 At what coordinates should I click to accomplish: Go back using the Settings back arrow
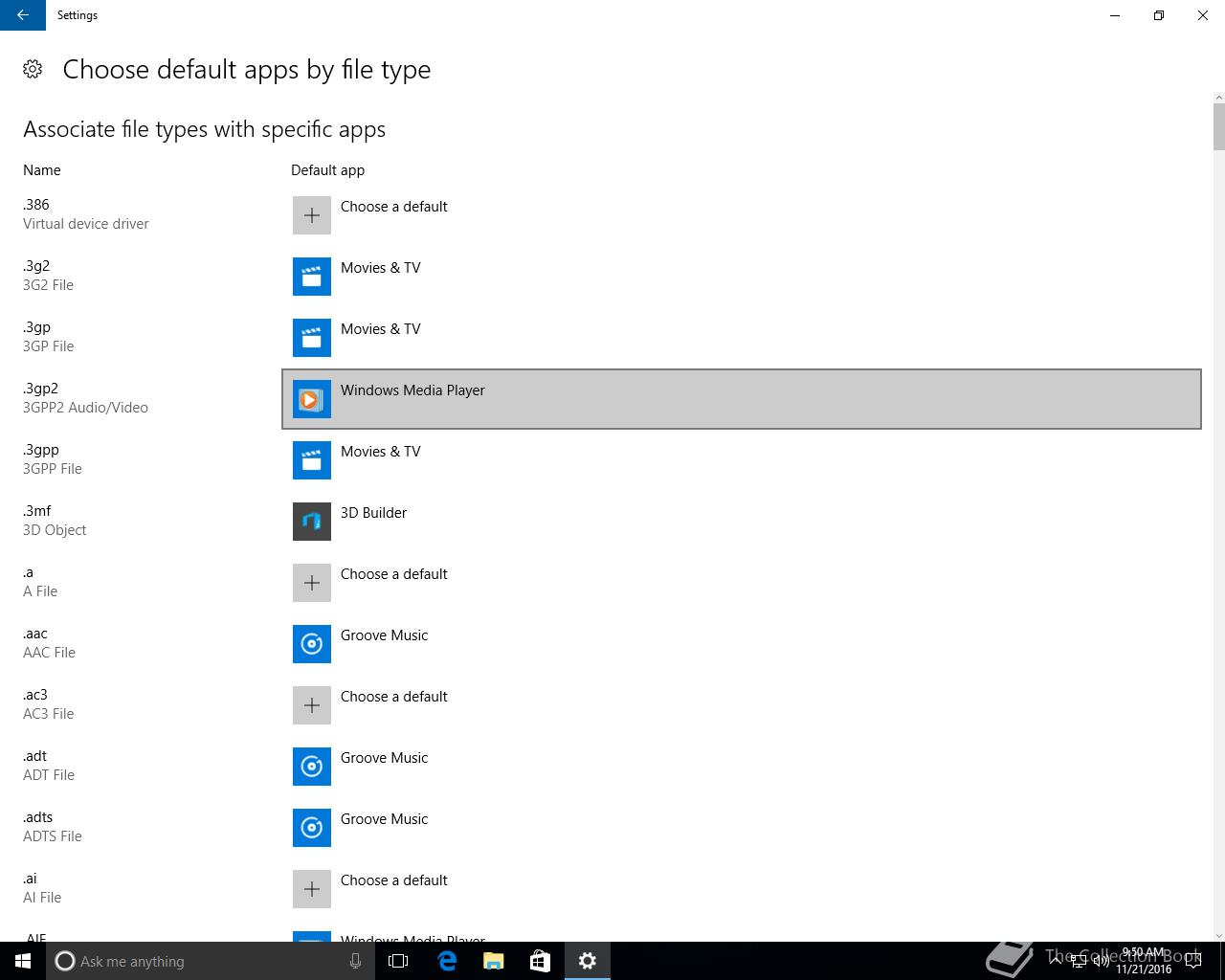point(23,15)
